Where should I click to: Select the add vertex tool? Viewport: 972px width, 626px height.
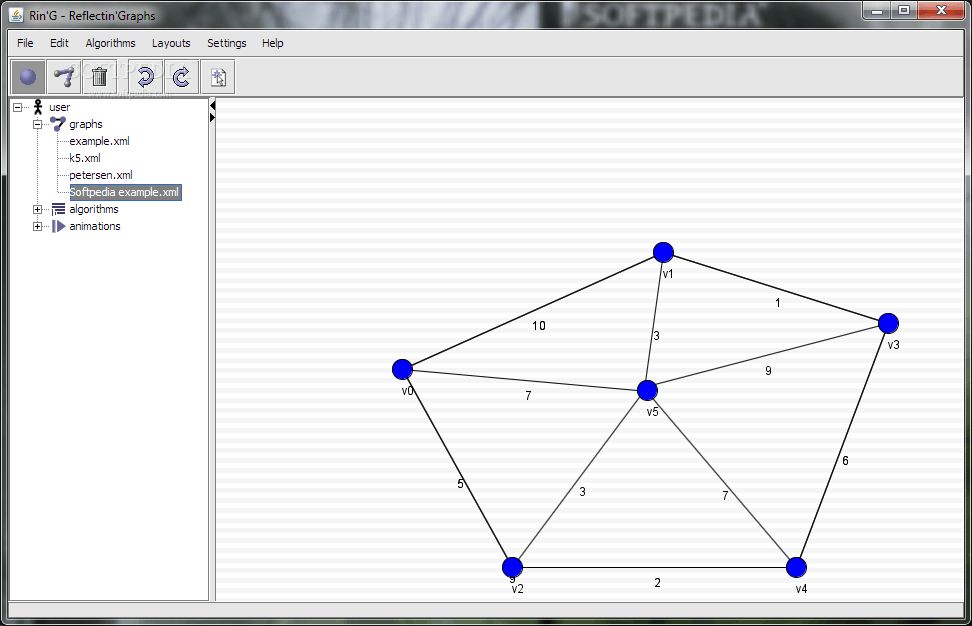28,77
